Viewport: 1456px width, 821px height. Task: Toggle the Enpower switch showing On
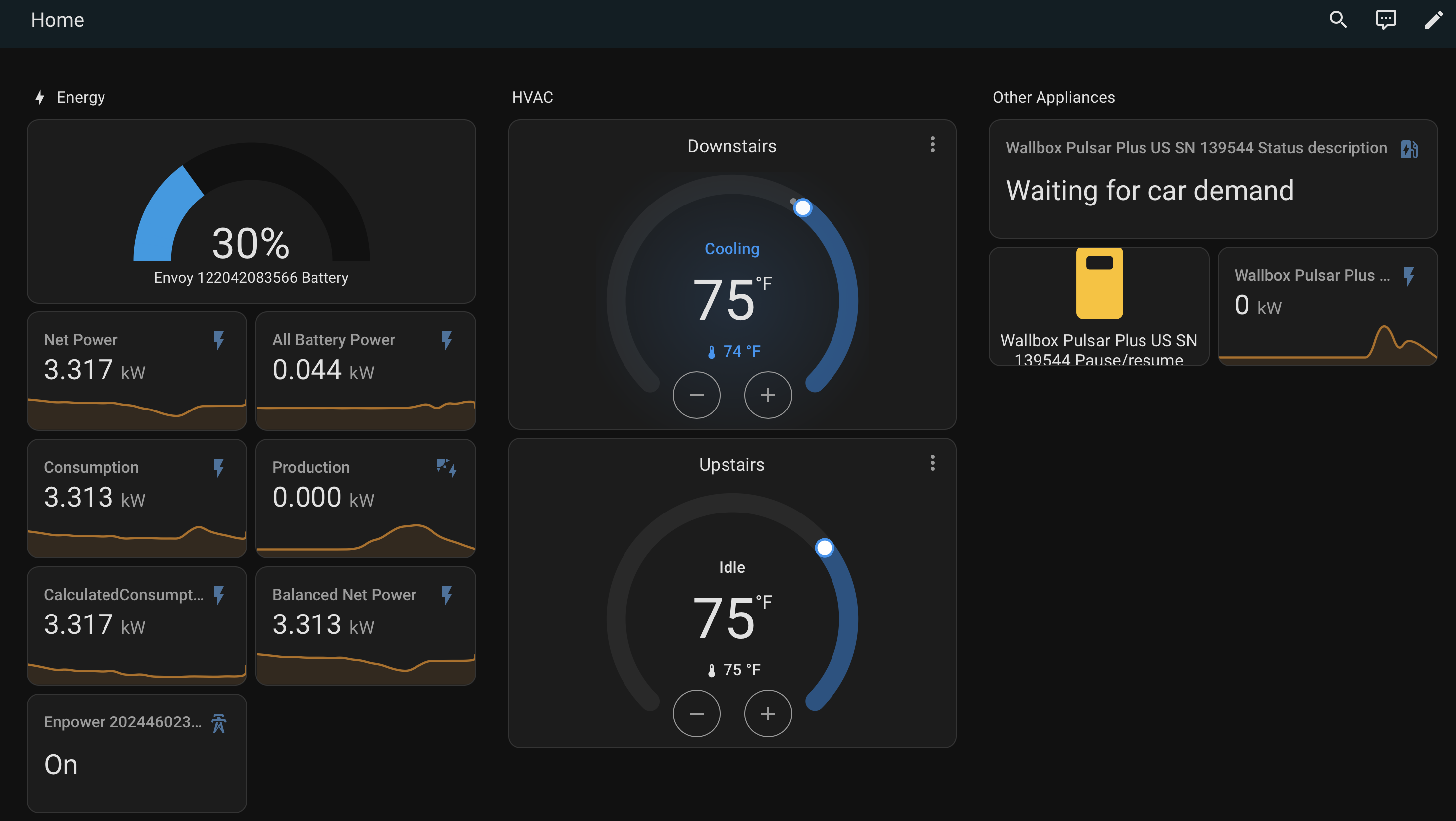tap(61, 764)
